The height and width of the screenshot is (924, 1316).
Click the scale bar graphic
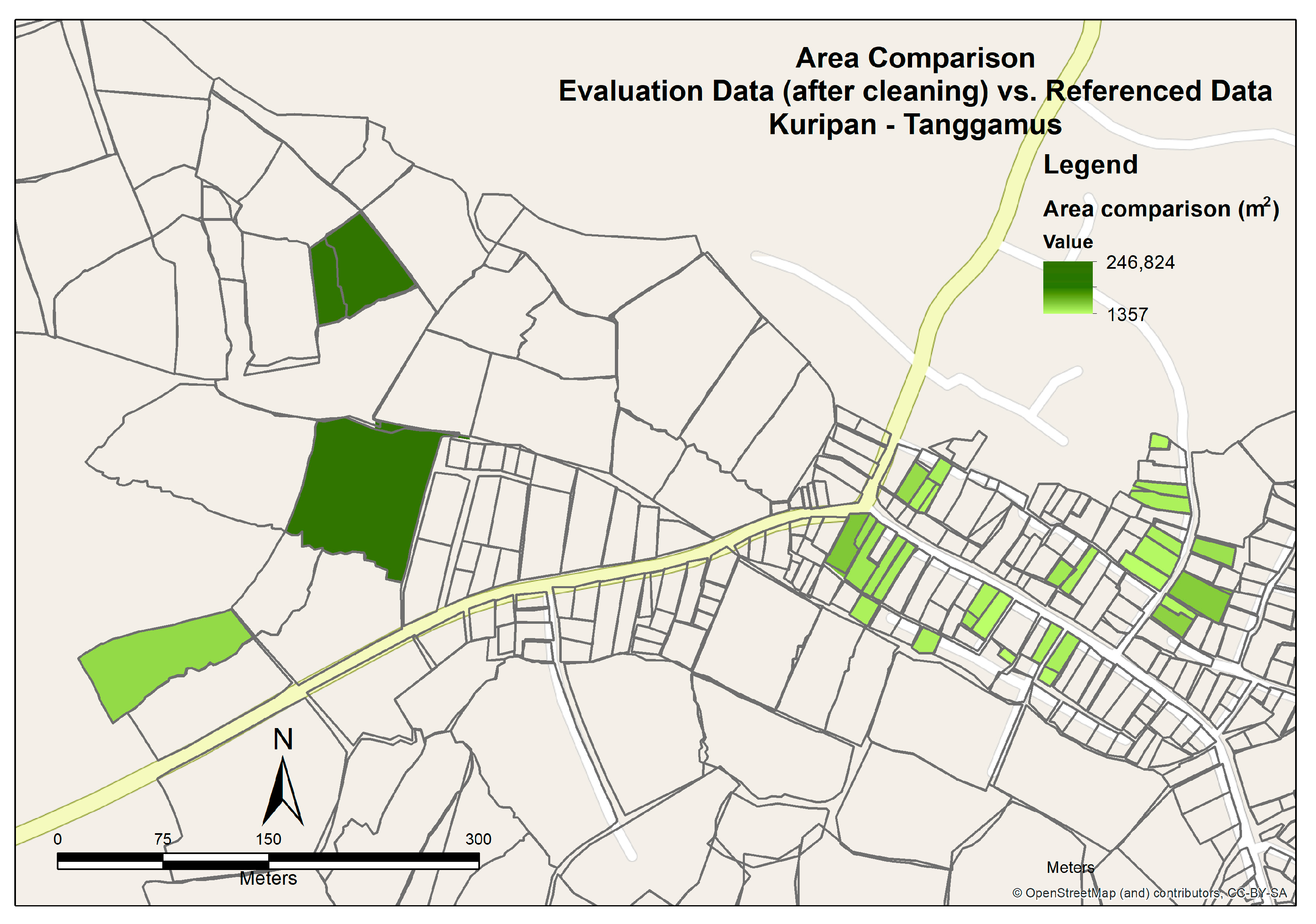pos(268,861)
